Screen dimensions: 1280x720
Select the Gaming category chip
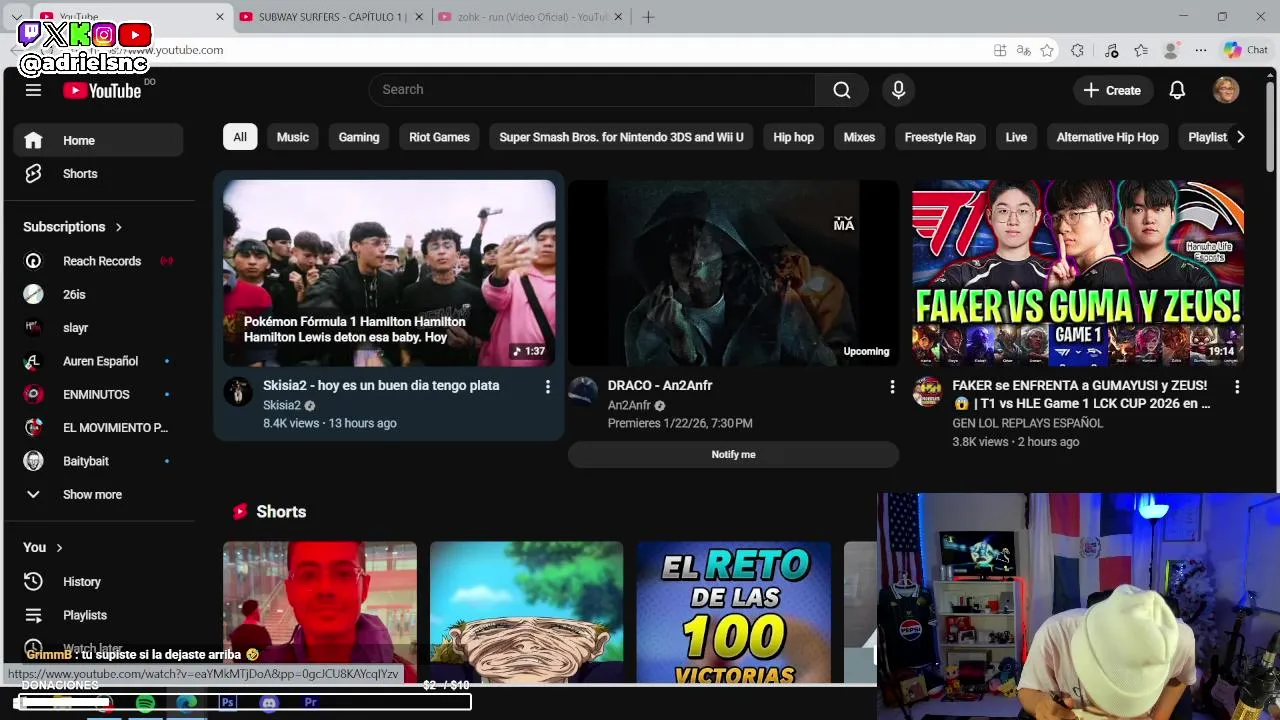[359, 137]
